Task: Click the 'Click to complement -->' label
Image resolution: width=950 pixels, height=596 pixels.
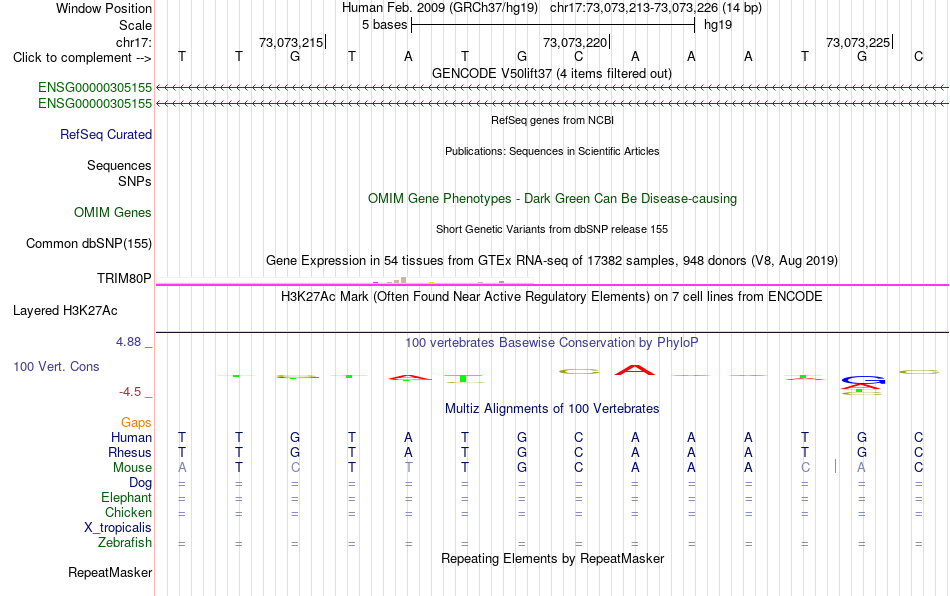Action: click(x=82, y=58)
